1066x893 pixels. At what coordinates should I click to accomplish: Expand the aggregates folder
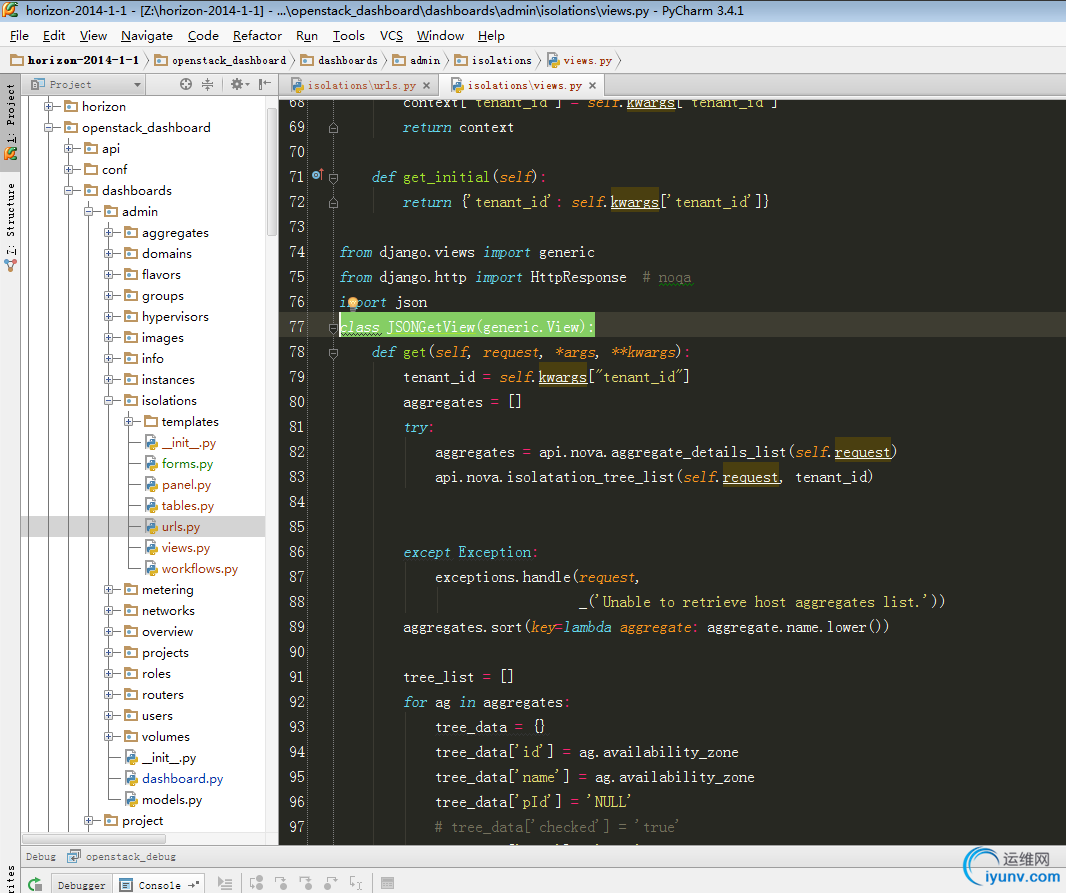tap(109, 233)
